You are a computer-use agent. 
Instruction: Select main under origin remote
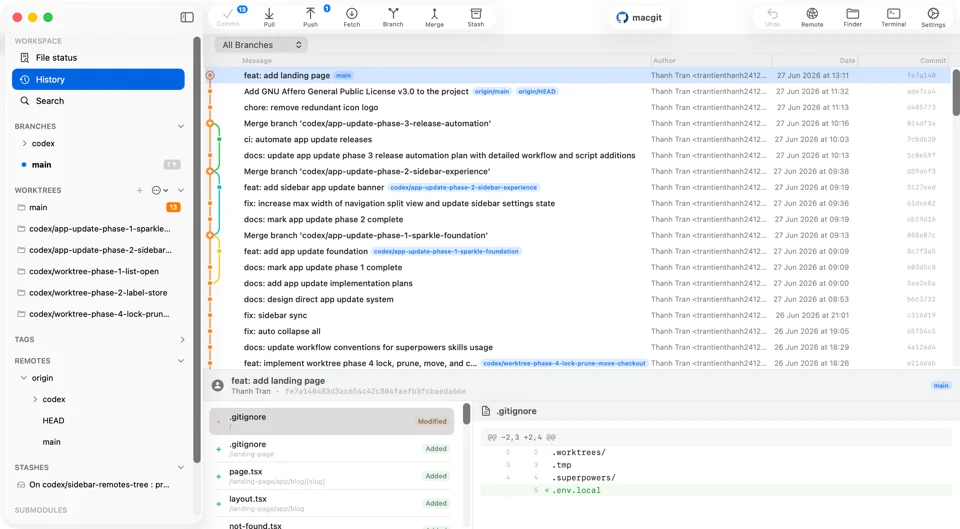[x=51, y=442]
